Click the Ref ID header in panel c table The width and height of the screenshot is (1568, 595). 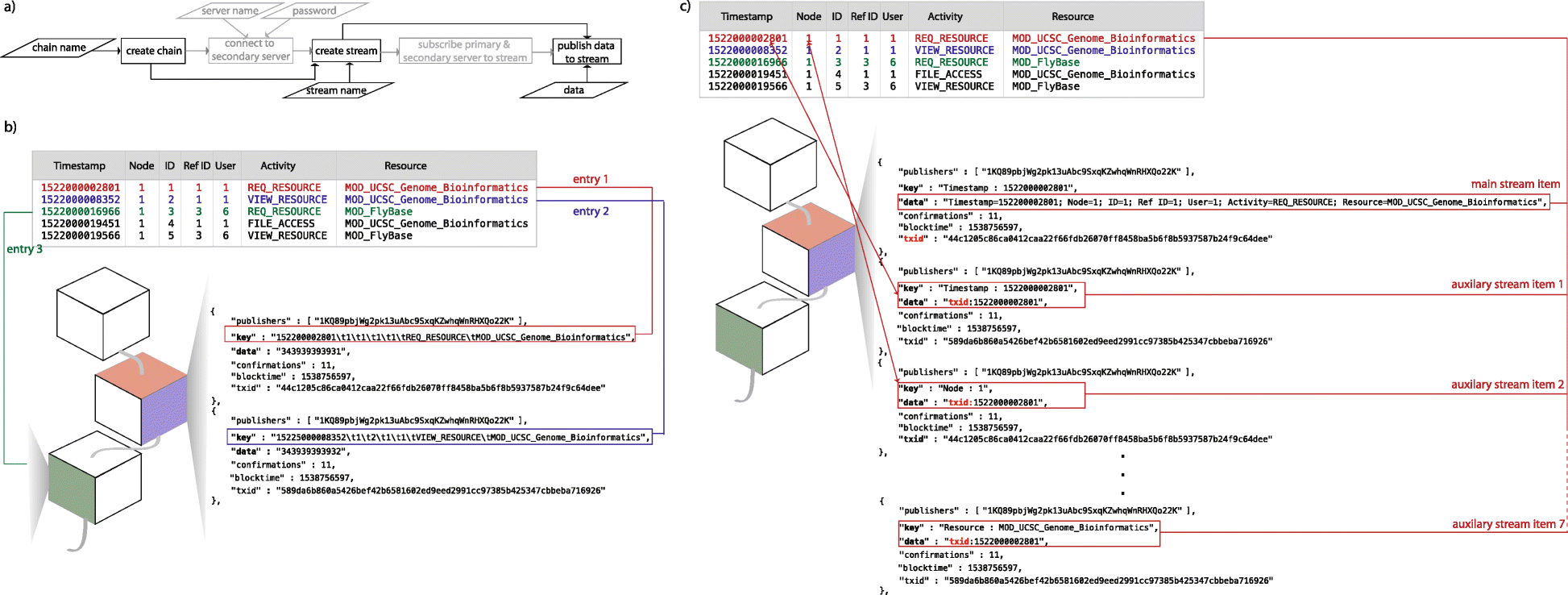864,16
